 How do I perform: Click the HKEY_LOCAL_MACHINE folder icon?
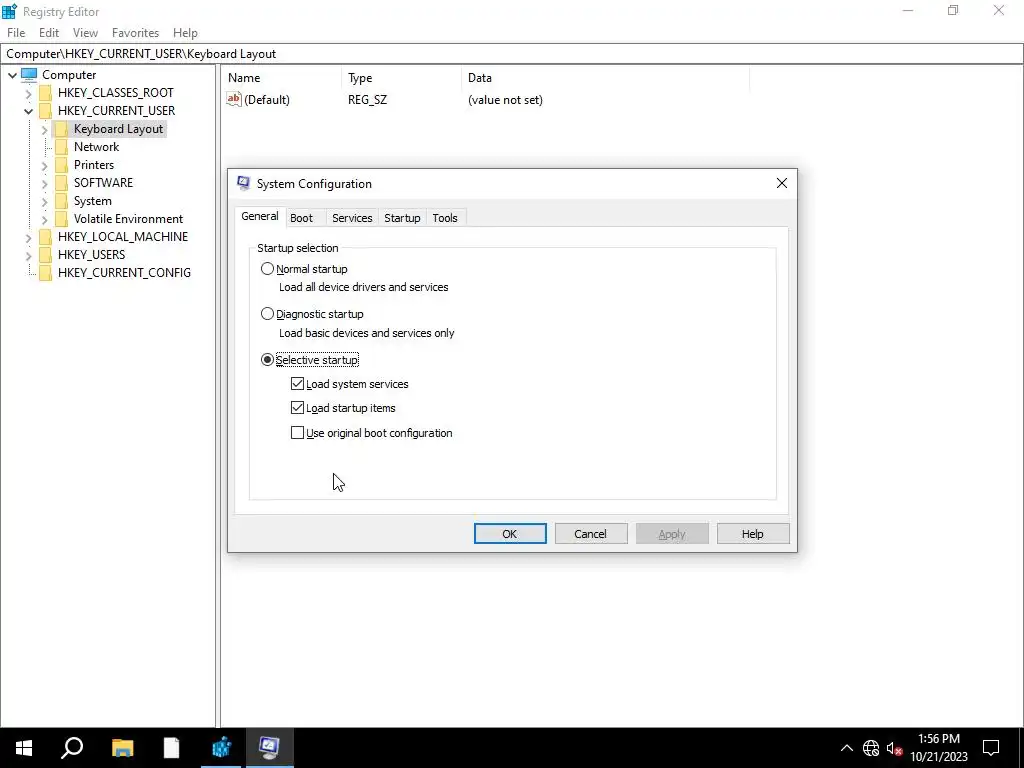point(45,237)
